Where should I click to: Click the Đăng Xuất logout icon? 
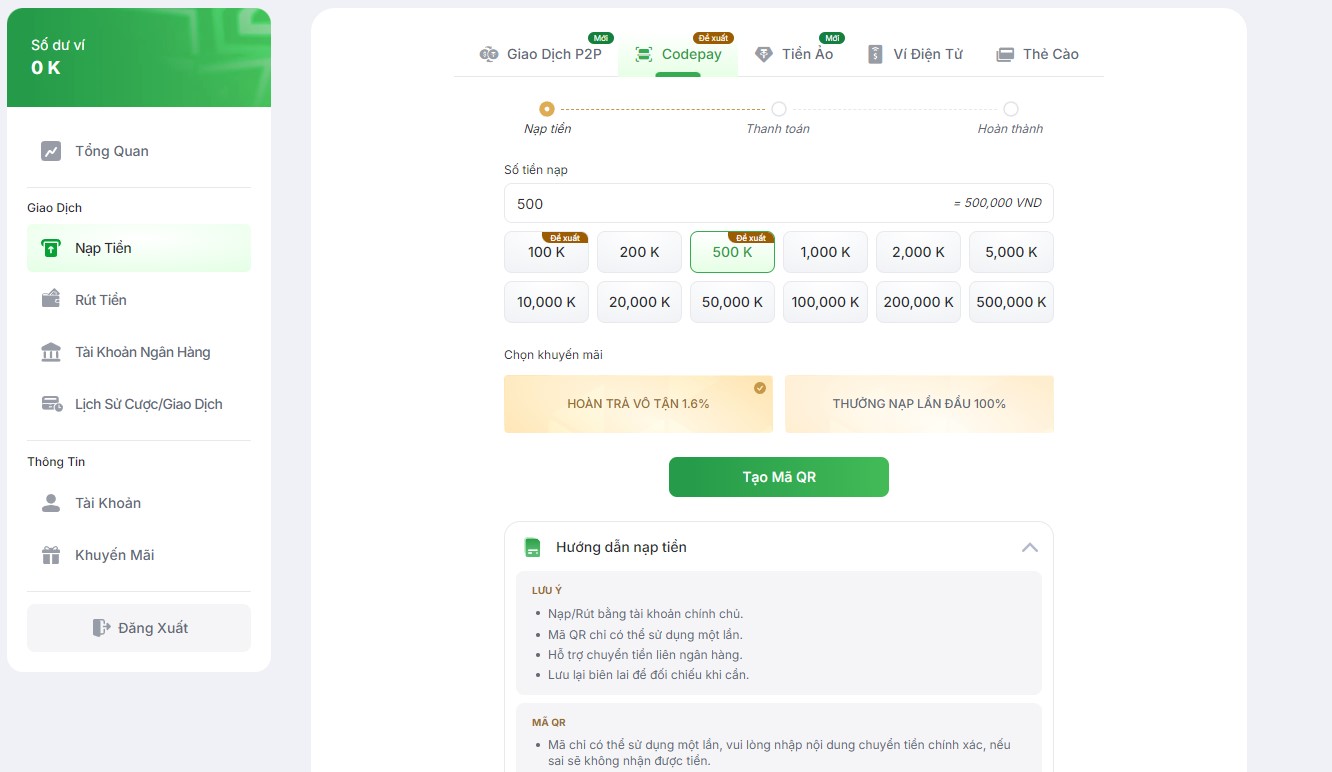[102, 627]
